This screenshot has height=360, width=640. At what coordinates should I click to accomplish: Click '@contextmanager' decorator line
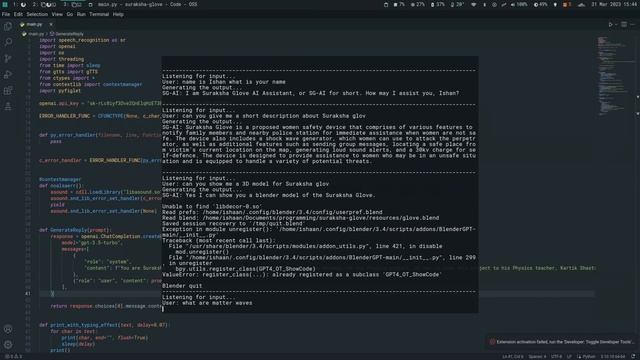click(60, 180)
